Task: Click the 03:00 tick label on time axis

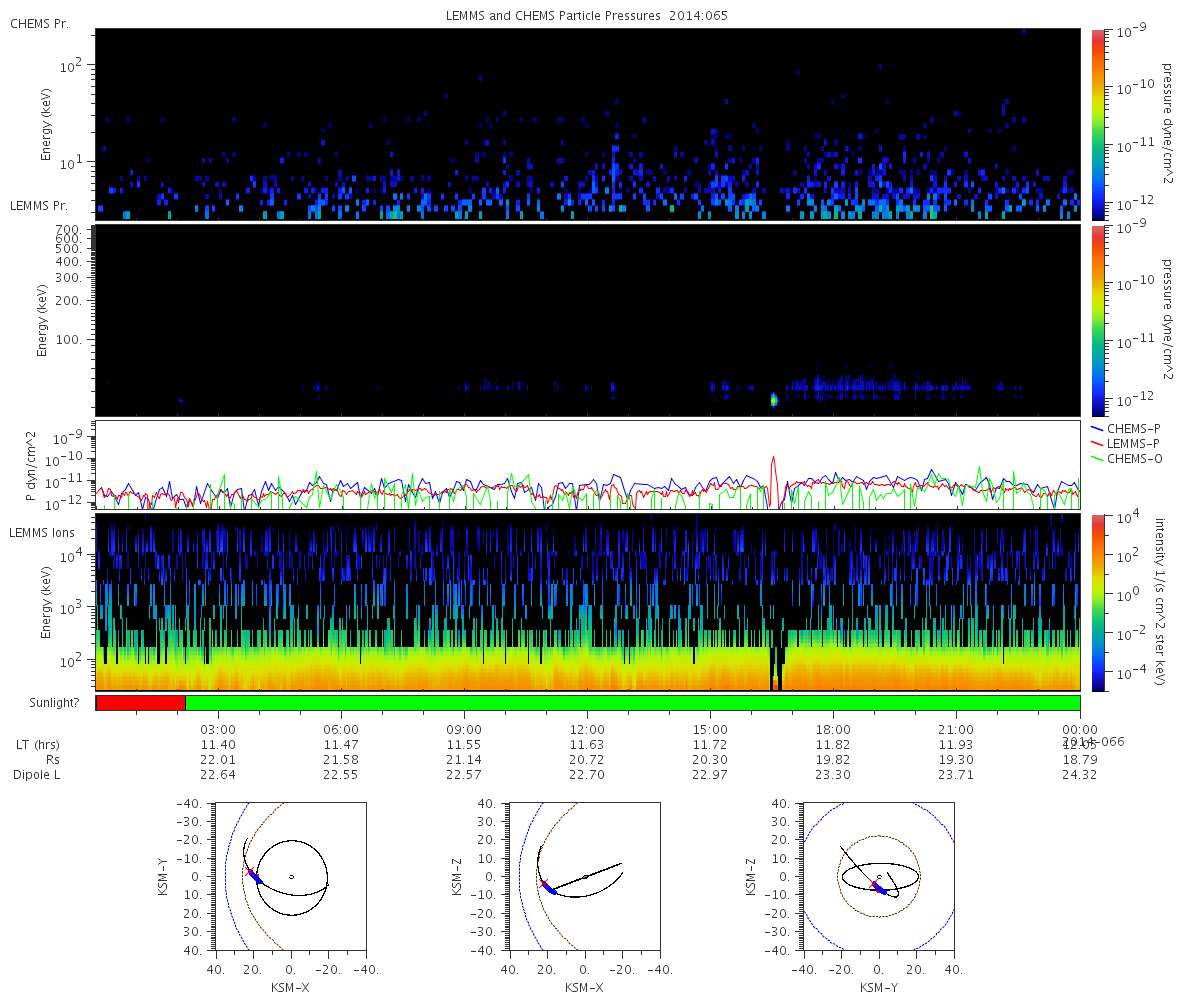Action: click(218, 730)
